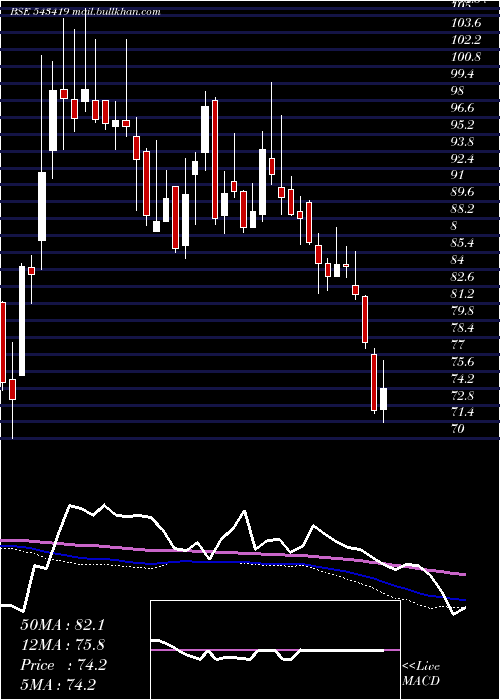Click the 91 price axis label
The height and width of the screenshot is (700, 500).
pos(458,175)
